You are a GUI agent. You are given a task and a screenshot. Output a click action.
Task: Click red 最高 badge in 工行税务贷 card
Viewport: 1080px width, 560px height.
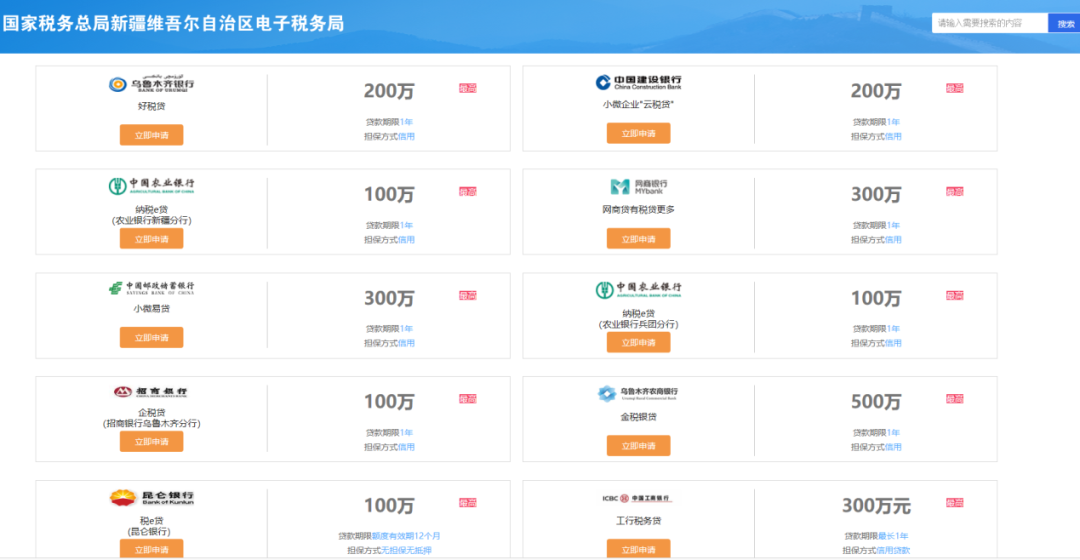click(955, 503)
